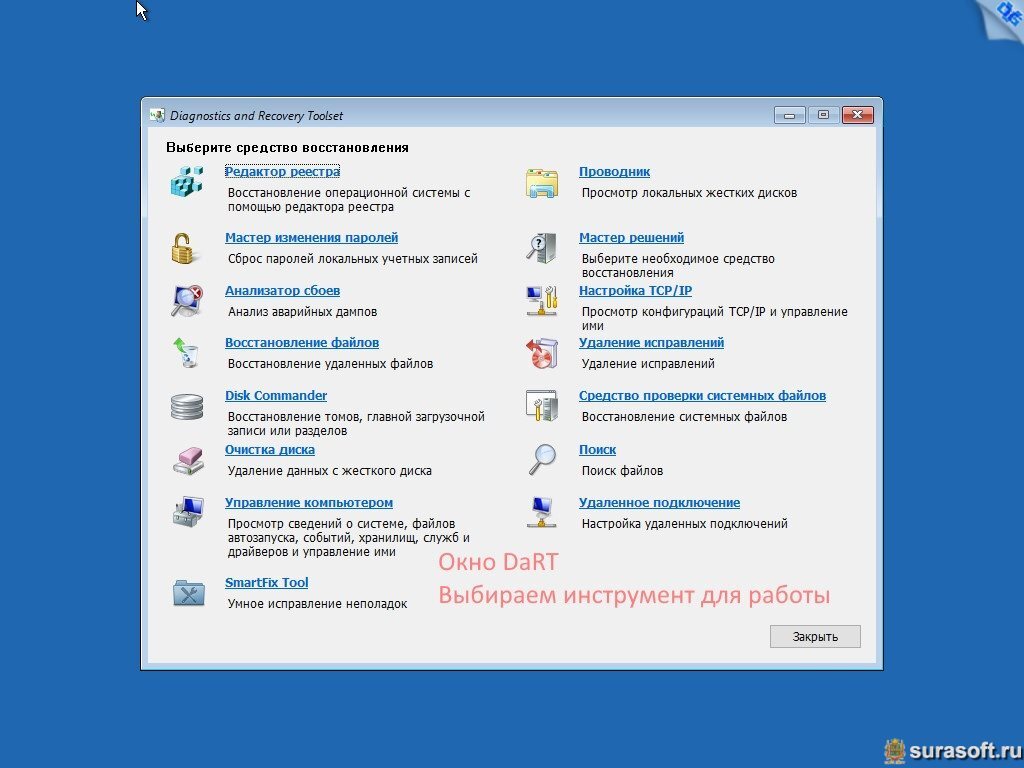Click the recycle bin file restore icon
The image size is (1024, 768).
tap(186, 352)
